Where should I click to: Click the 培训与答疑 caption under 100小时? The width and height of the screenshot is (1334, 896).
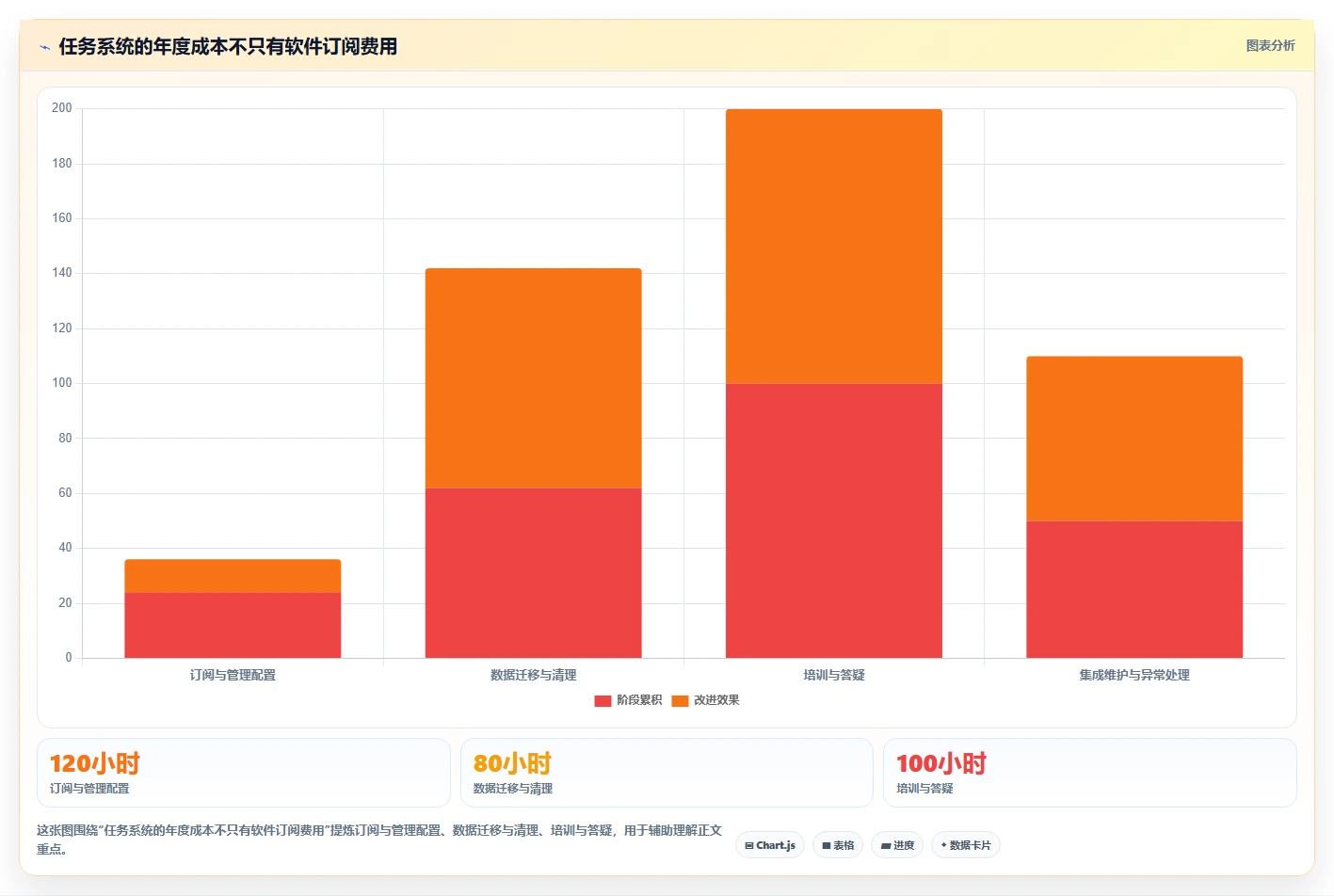[x=924, y=789]
